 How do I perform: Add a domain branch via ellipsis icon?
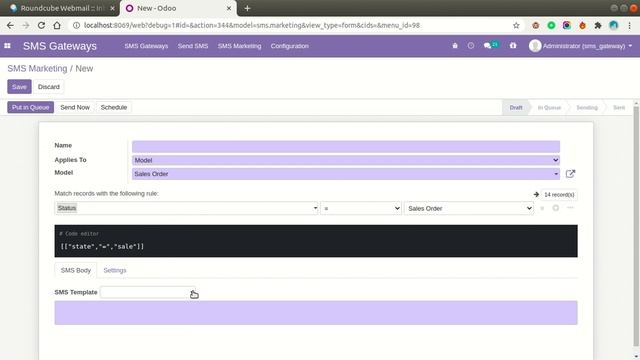(x=570, y=208)
